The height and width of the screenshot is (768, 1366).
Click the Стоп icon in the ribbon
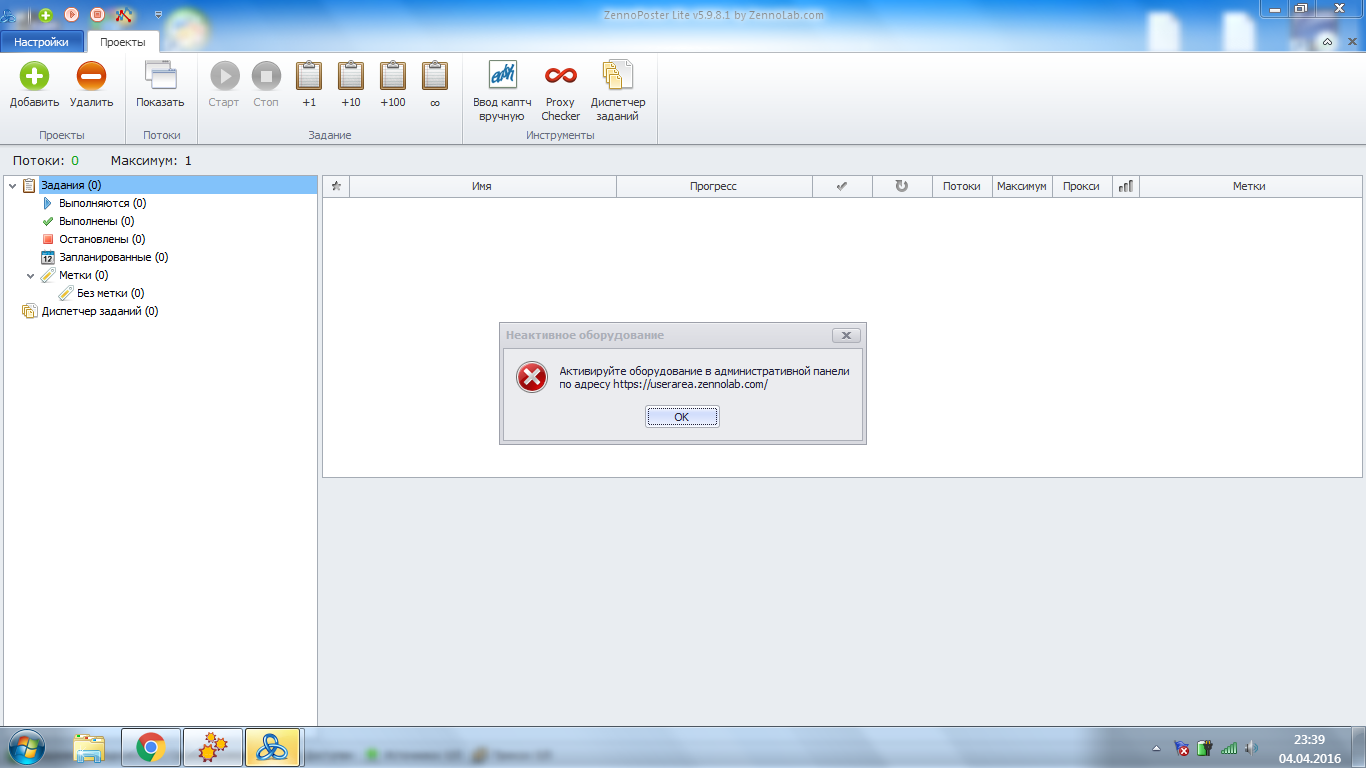pyautogui.click(x=266, y=76)
